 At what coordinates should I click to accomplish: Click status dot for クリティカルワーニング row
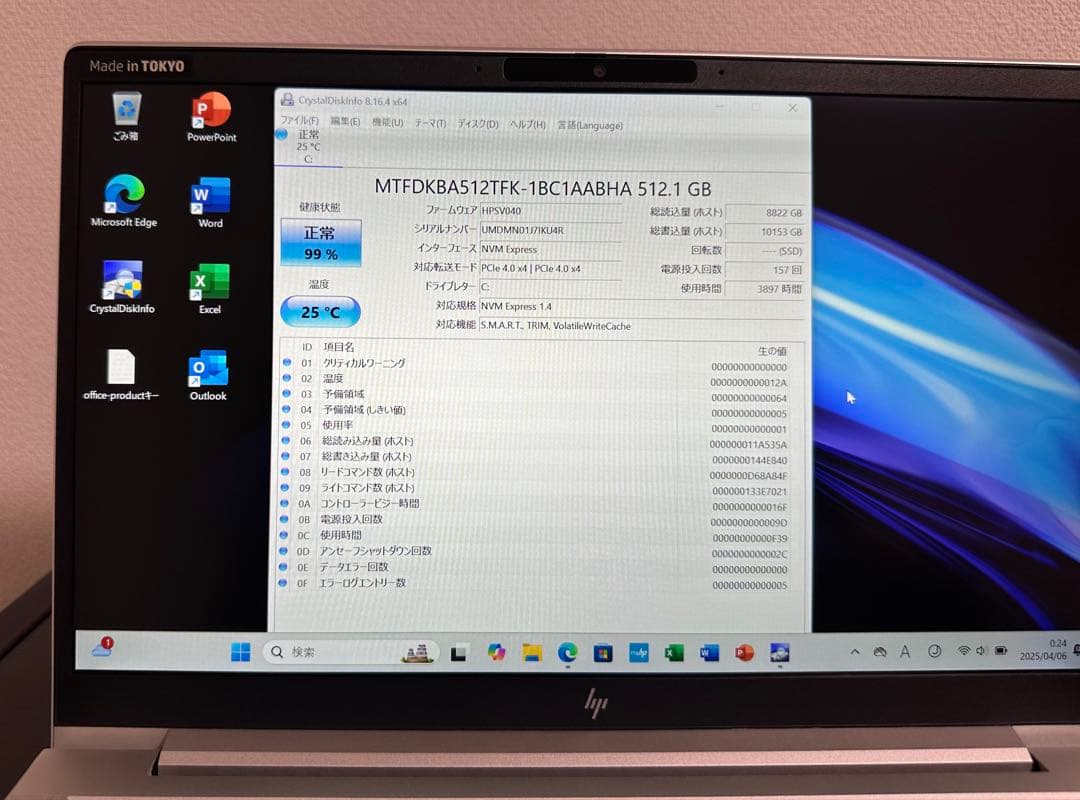287,362
